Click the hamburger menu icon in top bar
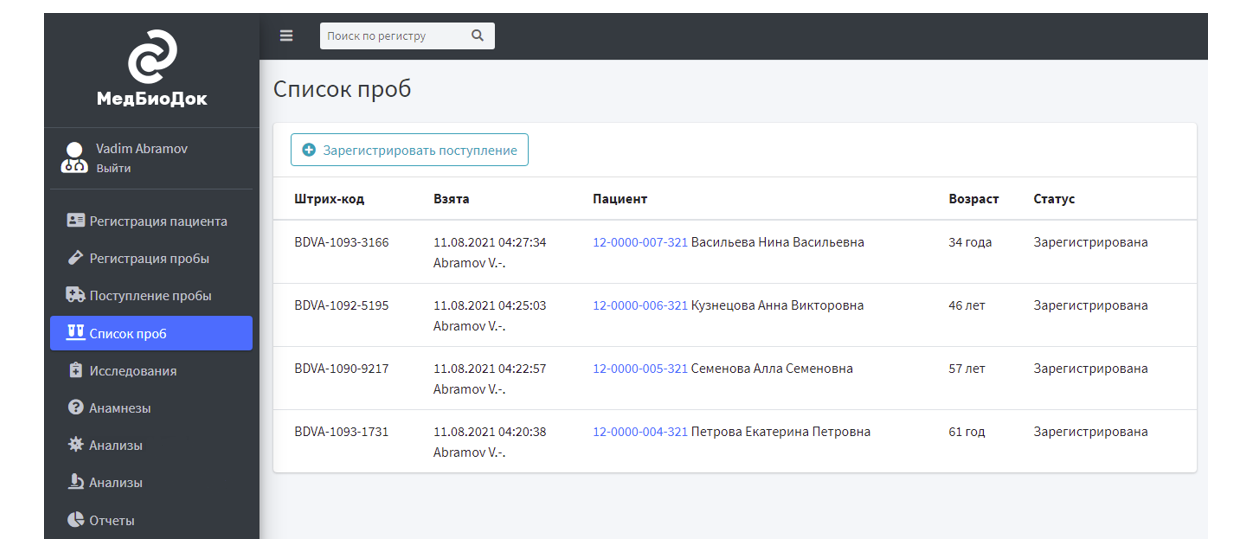This screenshot has width=1235, height=558. 286,36
